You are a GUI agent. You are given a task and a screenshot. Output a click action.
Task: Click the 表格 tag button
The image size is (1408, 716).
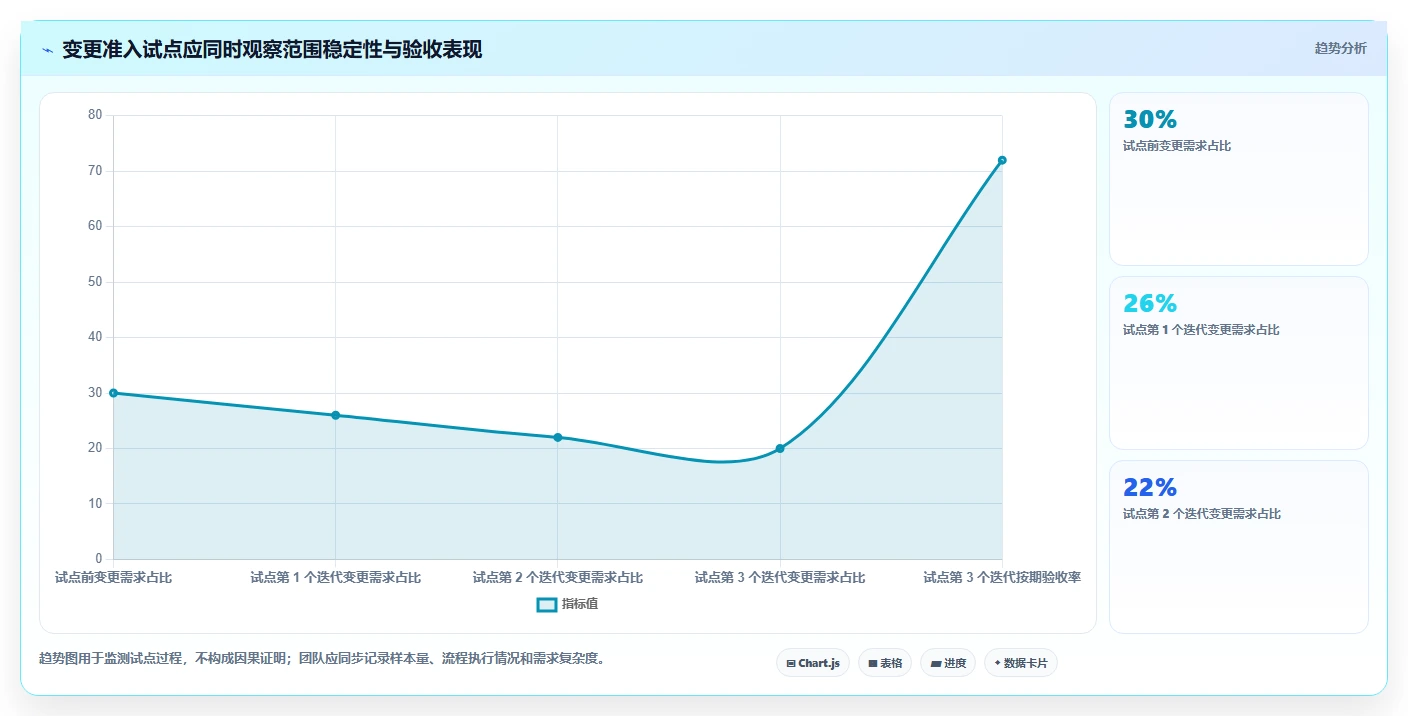click(x=885, y=663)
